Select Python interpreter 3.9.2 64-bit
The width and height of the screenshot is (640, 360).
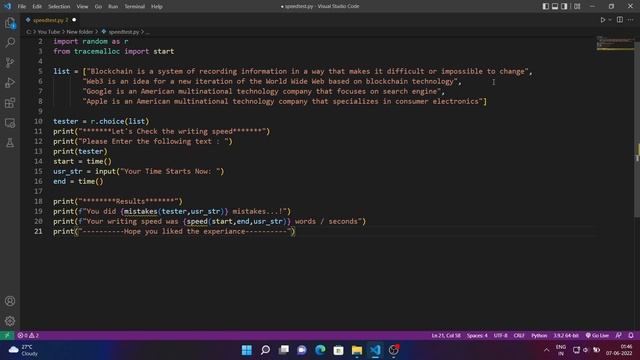(x=566, y=336)
